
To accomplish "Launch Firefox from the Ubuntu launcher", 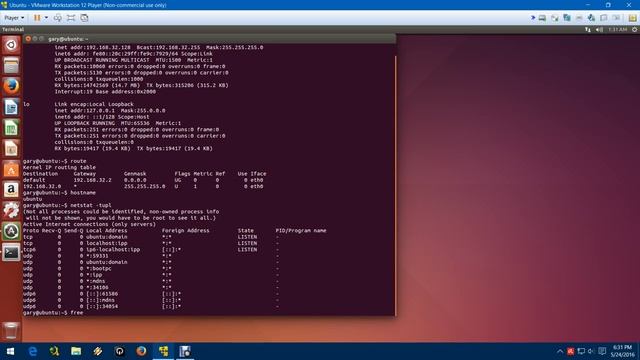I will point(11,87).
